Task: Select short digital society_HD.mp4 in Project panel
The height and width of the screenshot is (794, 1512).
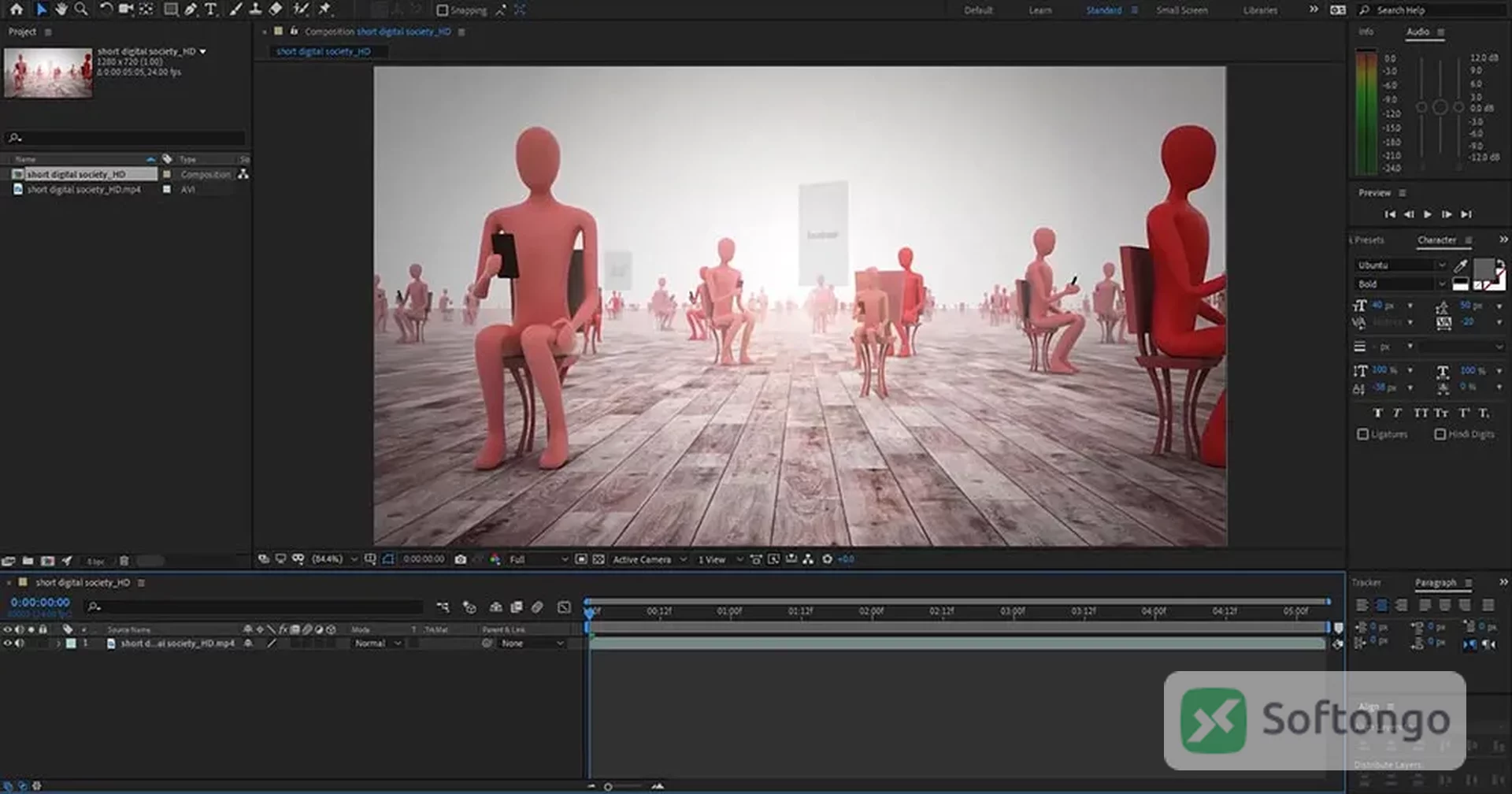Action: pos(83,190)
